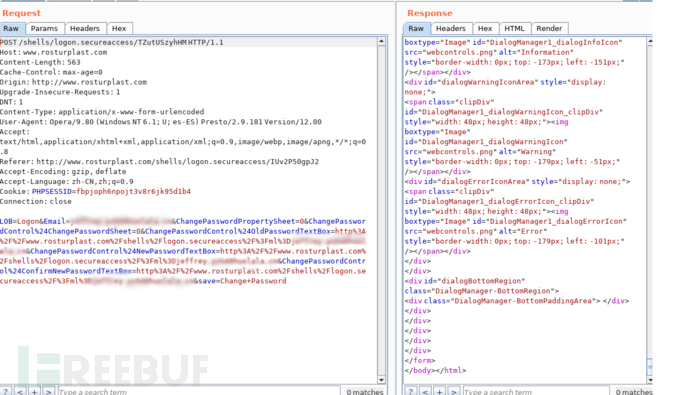The image size is (690, 395).
Task: Click the Request scrollbar up arrow
Action: click(x=382, y=41)
